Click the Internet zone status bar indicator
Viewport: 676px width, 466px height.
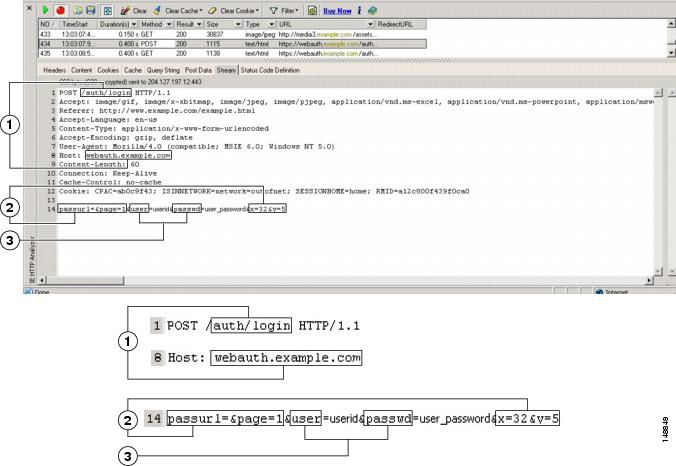[x=612, y=292]
